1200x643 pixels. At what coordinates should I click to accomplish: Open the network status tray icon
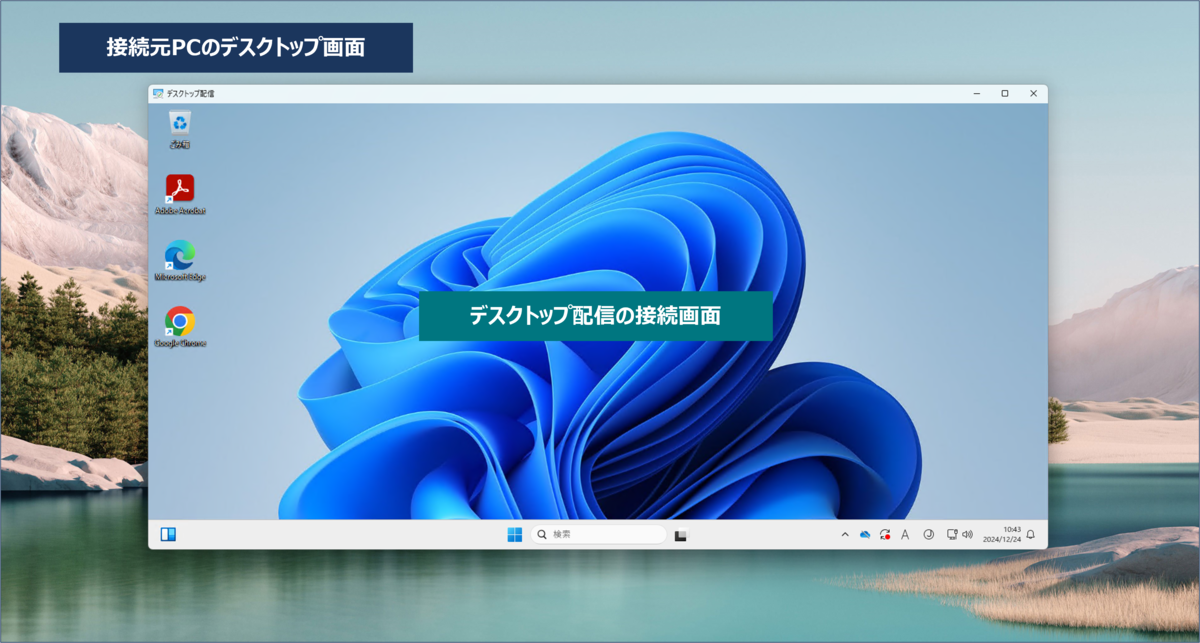click(952, 535)
